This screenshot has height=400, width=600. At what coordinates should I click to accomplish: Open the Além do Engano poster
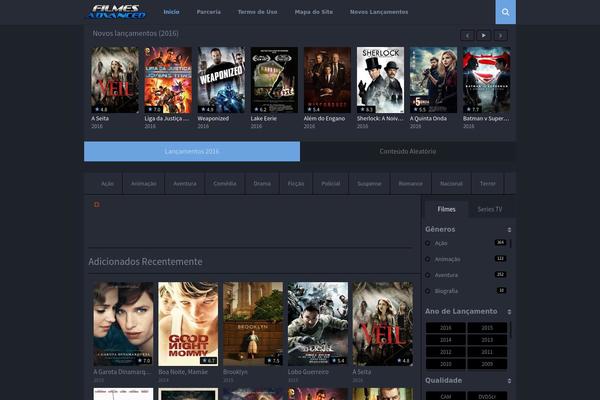coord(328,80)
